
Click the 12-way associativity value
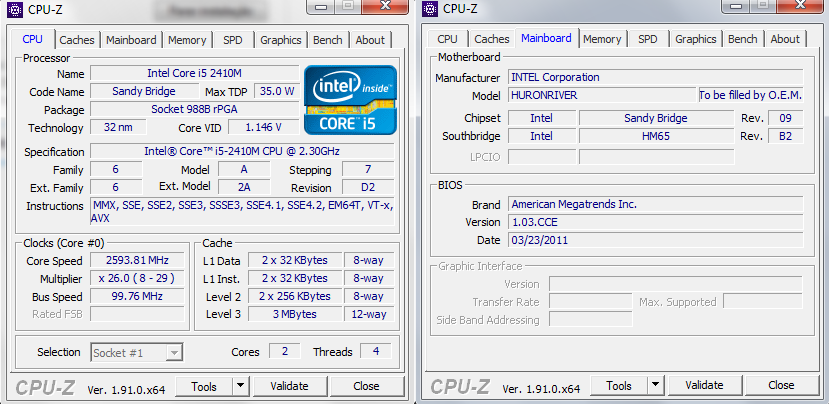[x=369, y=314]
